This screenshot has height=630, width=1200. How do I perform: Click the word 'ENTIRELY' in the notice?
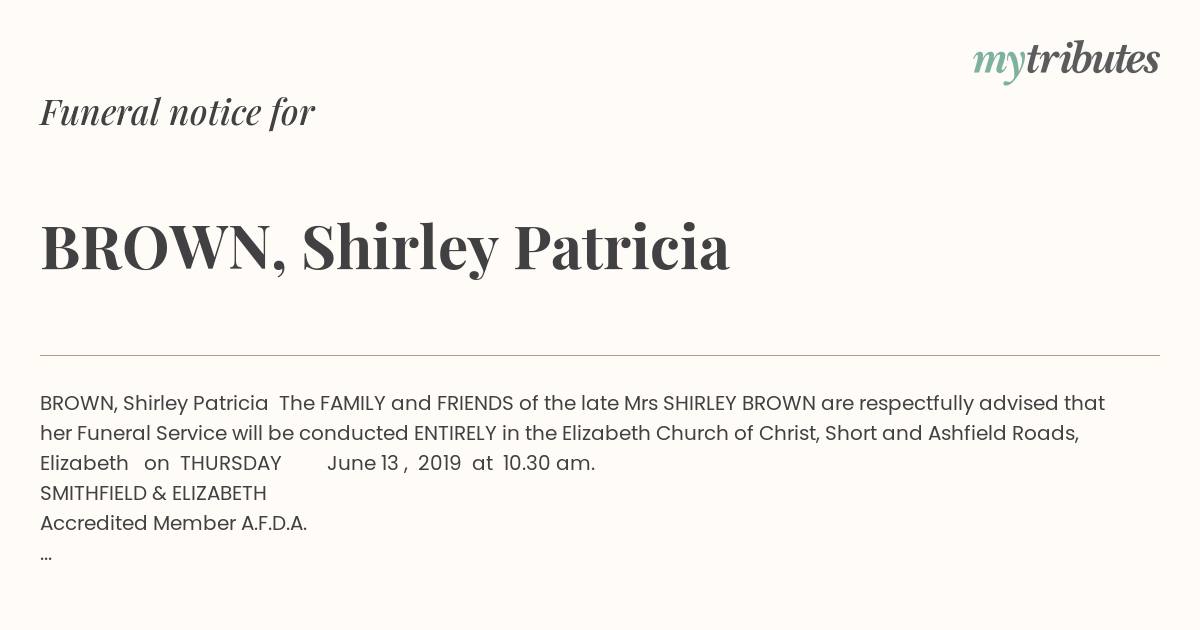455,433
